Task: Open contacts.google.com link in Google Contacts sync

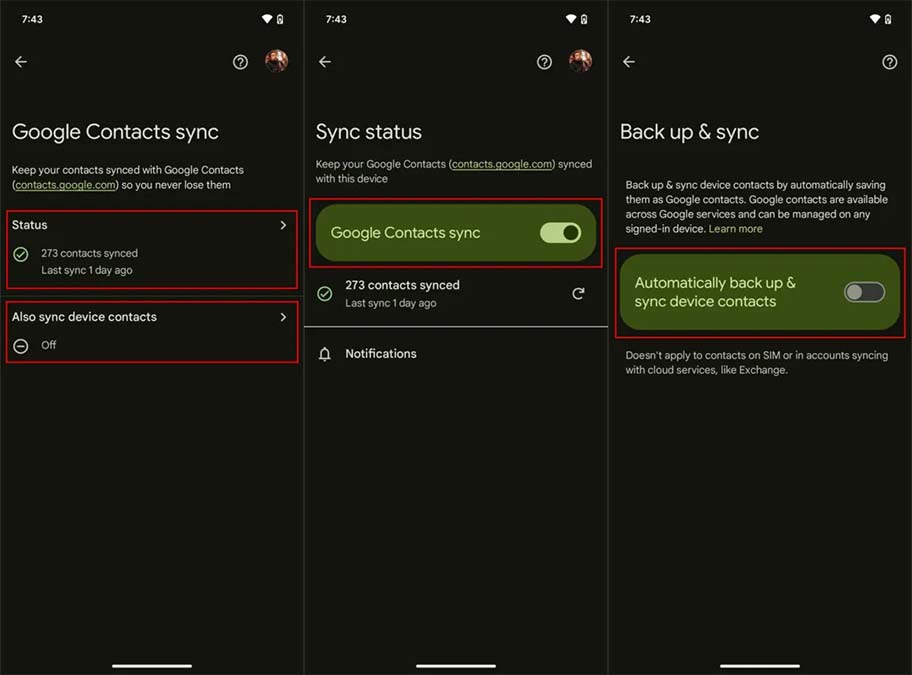Action: click(66, 185)
